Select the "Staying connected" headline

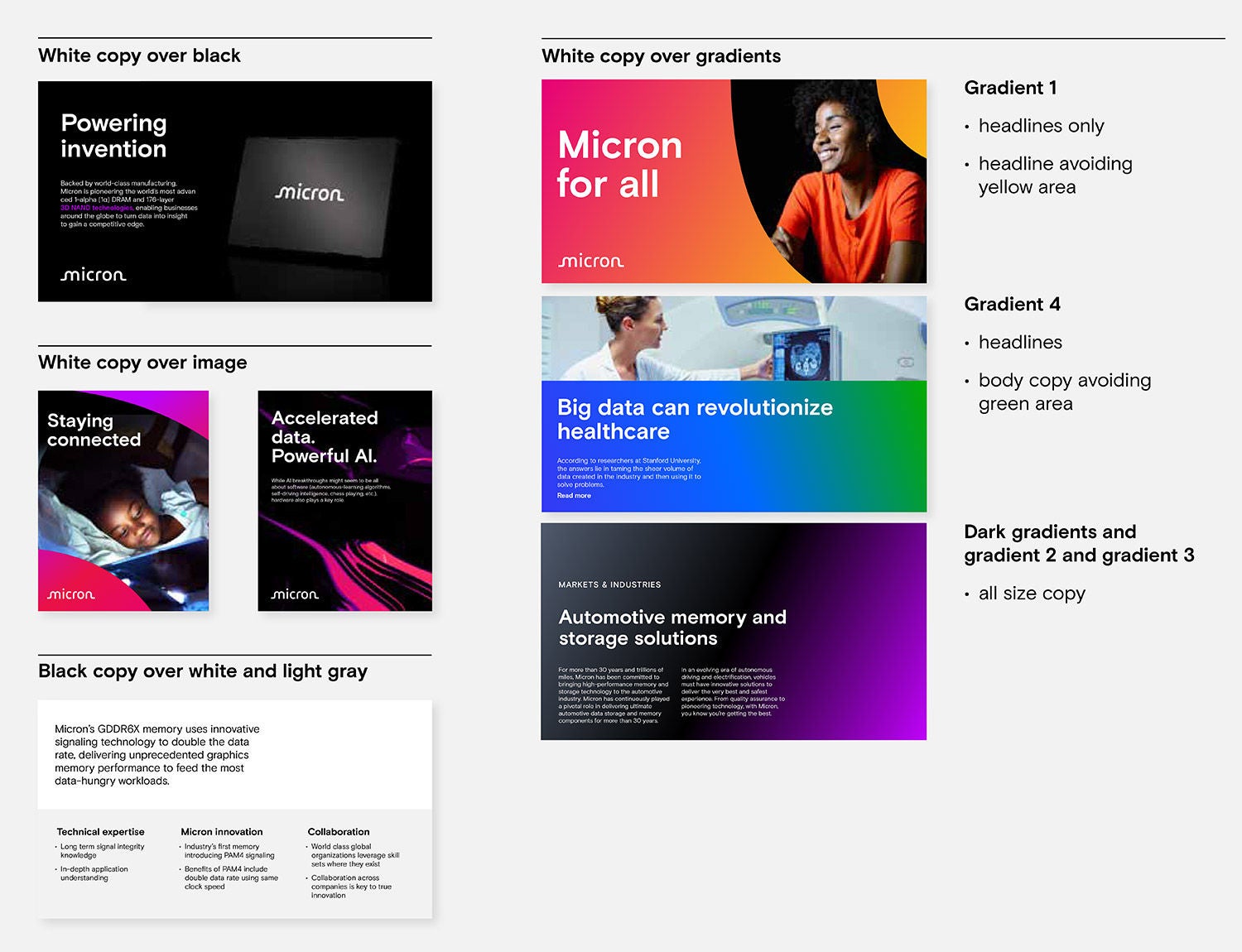(94, 430)
